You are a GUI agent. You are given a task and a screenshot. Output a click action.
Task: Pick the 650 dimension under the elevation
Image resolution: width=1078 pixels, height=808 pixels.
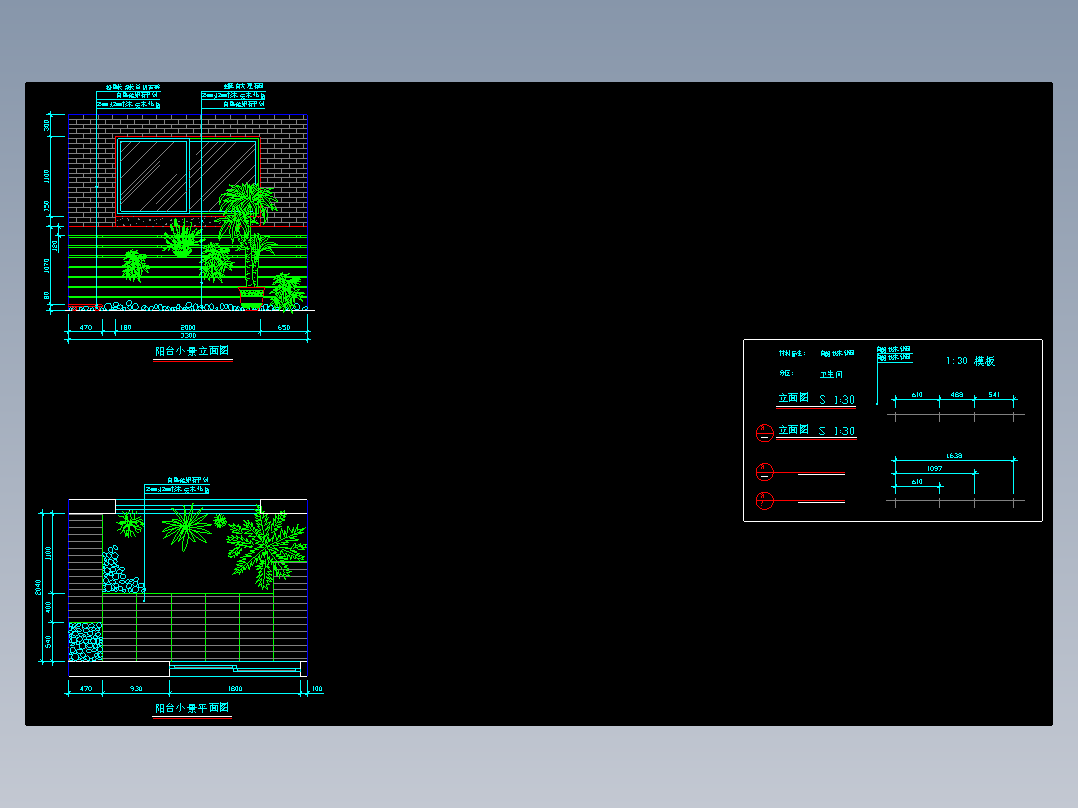click(x=284, y=327)
